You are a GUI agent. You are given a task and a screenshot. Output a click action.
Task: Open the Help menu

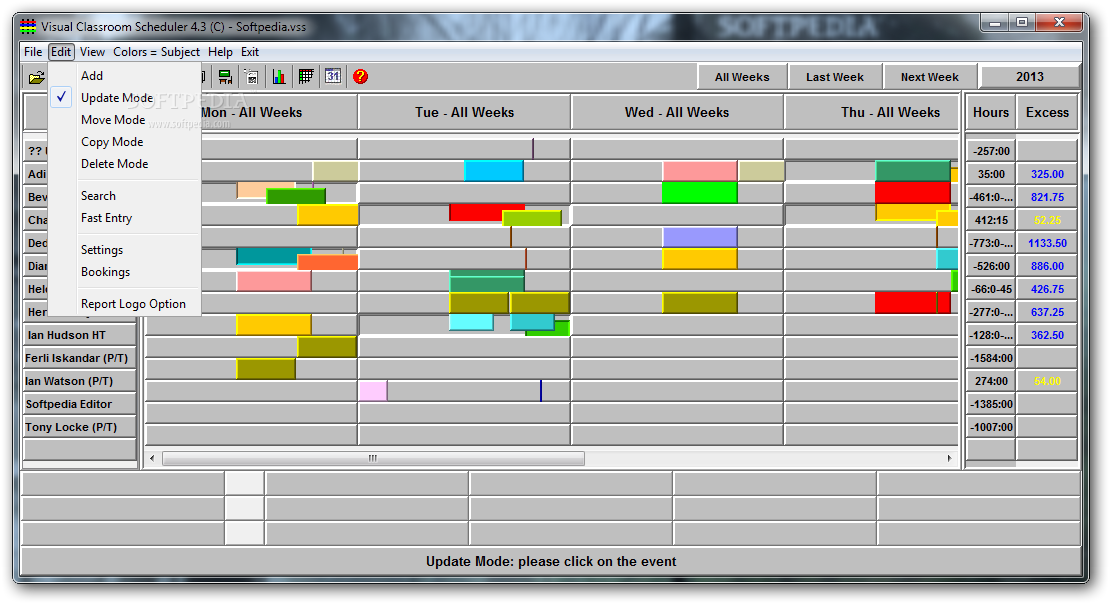coord(220,52)
